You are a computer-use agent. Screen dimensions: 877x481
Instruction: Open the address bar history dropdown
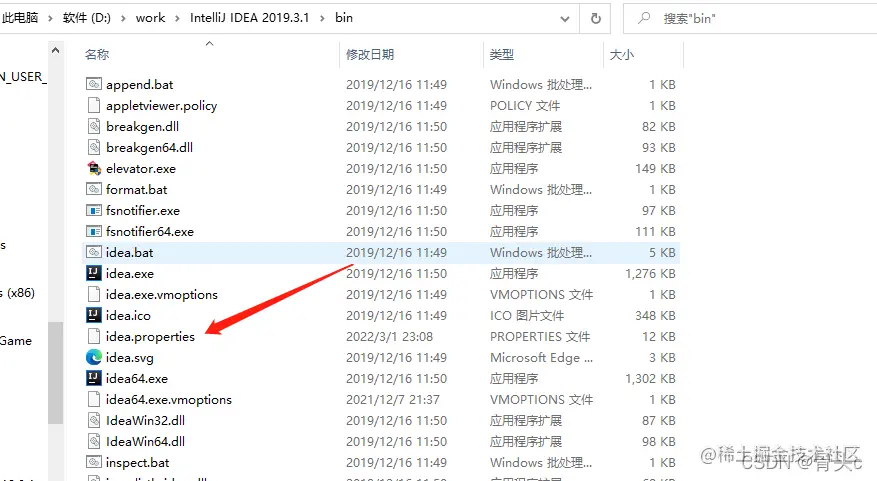click(x=565, y=18)
